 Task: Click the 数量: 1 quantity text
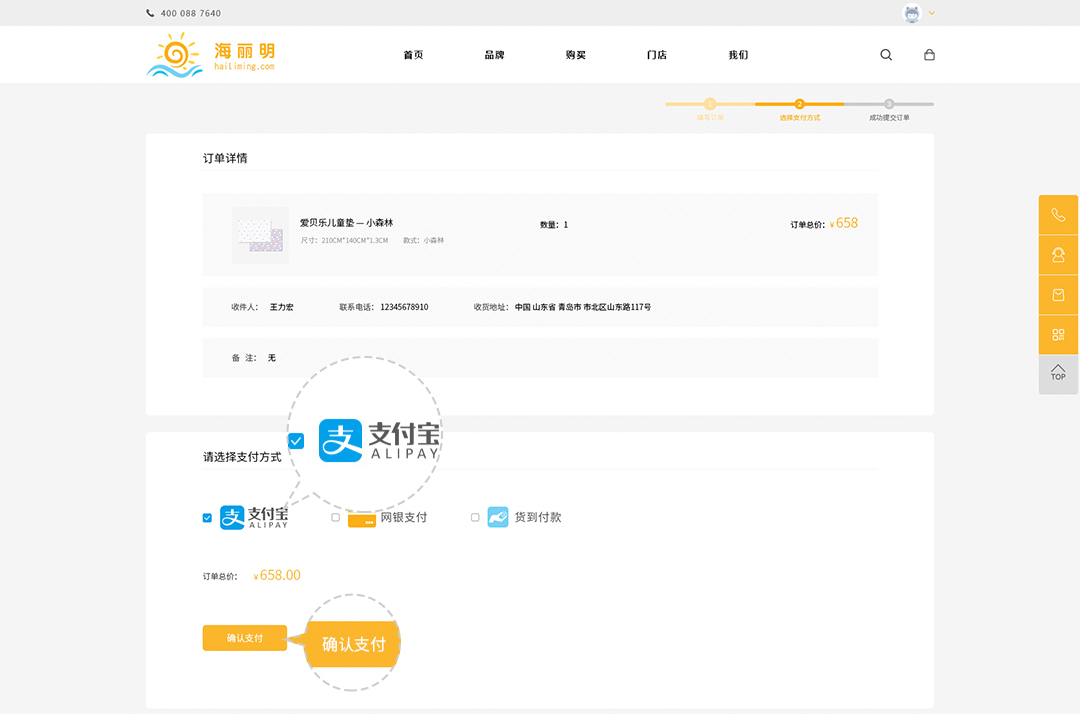pos(554,224)
